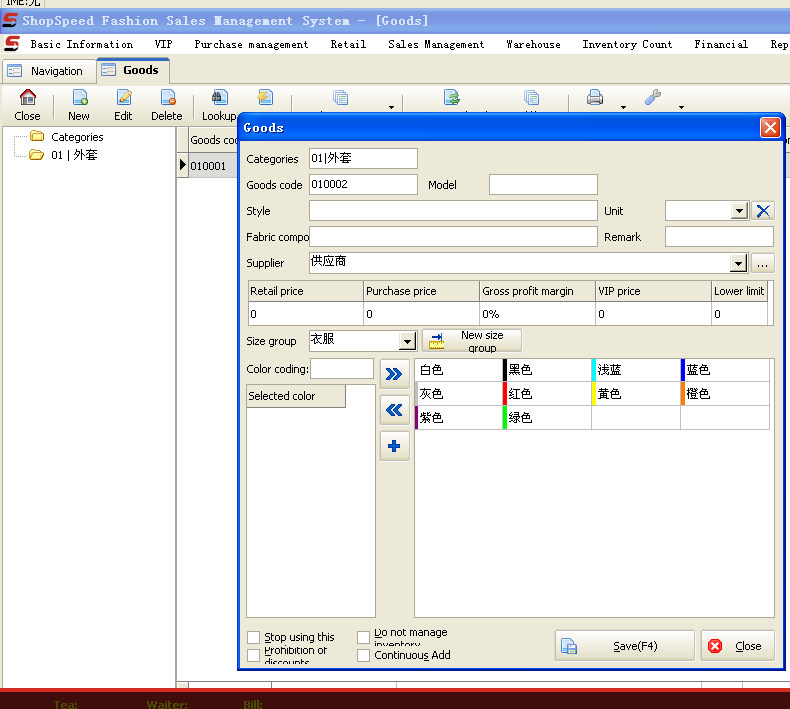Viewport: 790px width, 709px height.
Task: Open the wrench toolbar dropdown arrow
Action: tap(681, 107)
